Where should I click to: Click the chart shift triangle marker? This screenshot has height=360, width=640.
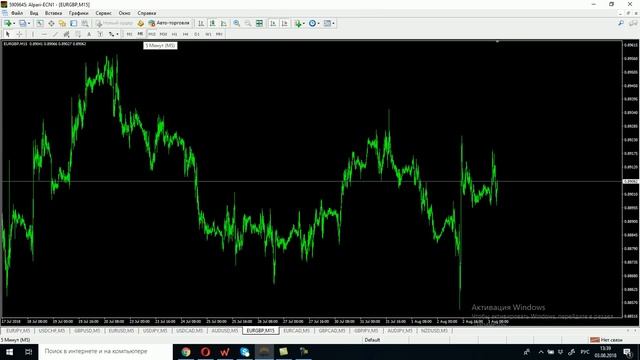coord(497,41)
